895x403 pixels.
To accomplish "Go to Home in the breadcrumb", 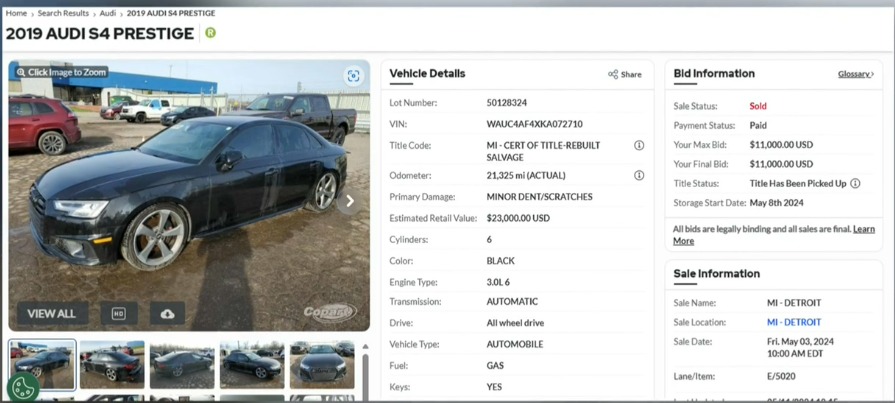I will tap(16, 13).
